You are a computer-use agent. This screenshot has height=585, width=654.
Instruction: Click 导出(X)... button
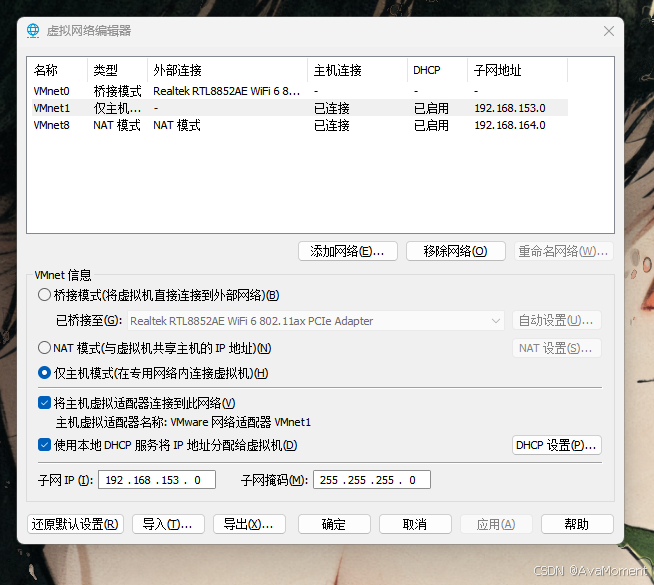coord(249,524)
